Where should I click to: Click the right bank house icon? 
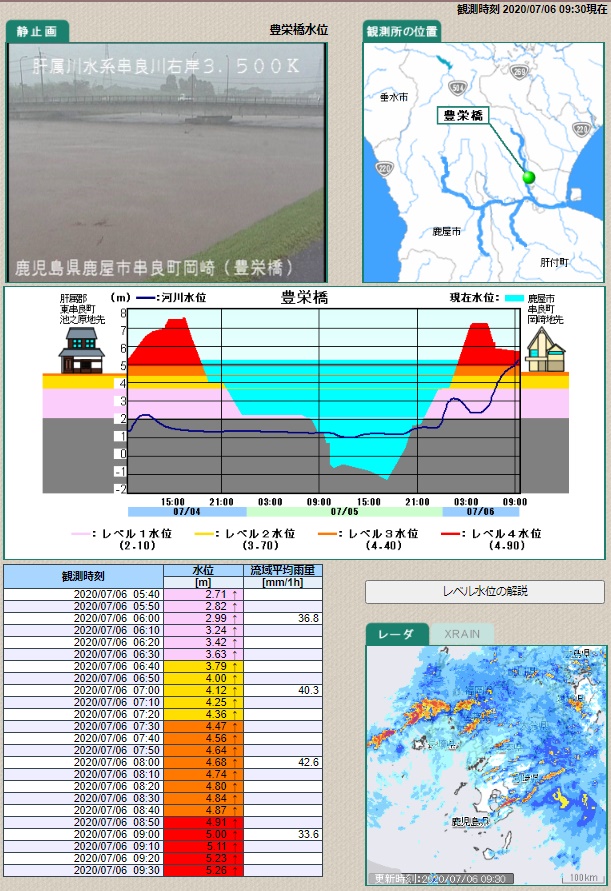[x=545, y=350]
